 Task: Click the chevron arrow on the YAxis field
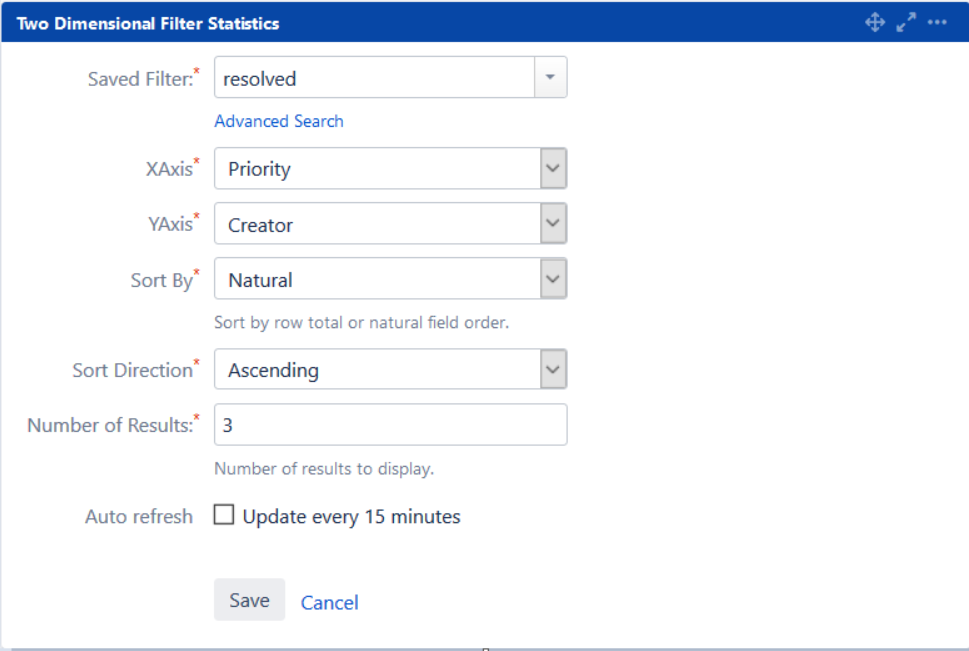click(x=553, y=224)
